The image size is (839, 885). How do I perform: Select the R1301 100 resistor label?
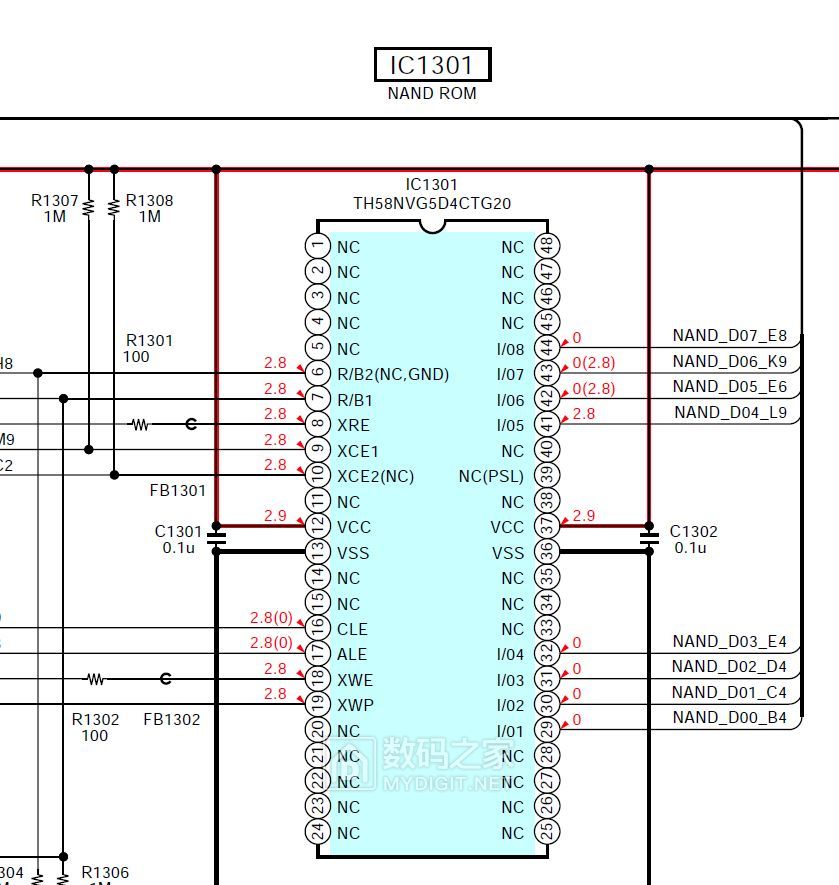148,348
